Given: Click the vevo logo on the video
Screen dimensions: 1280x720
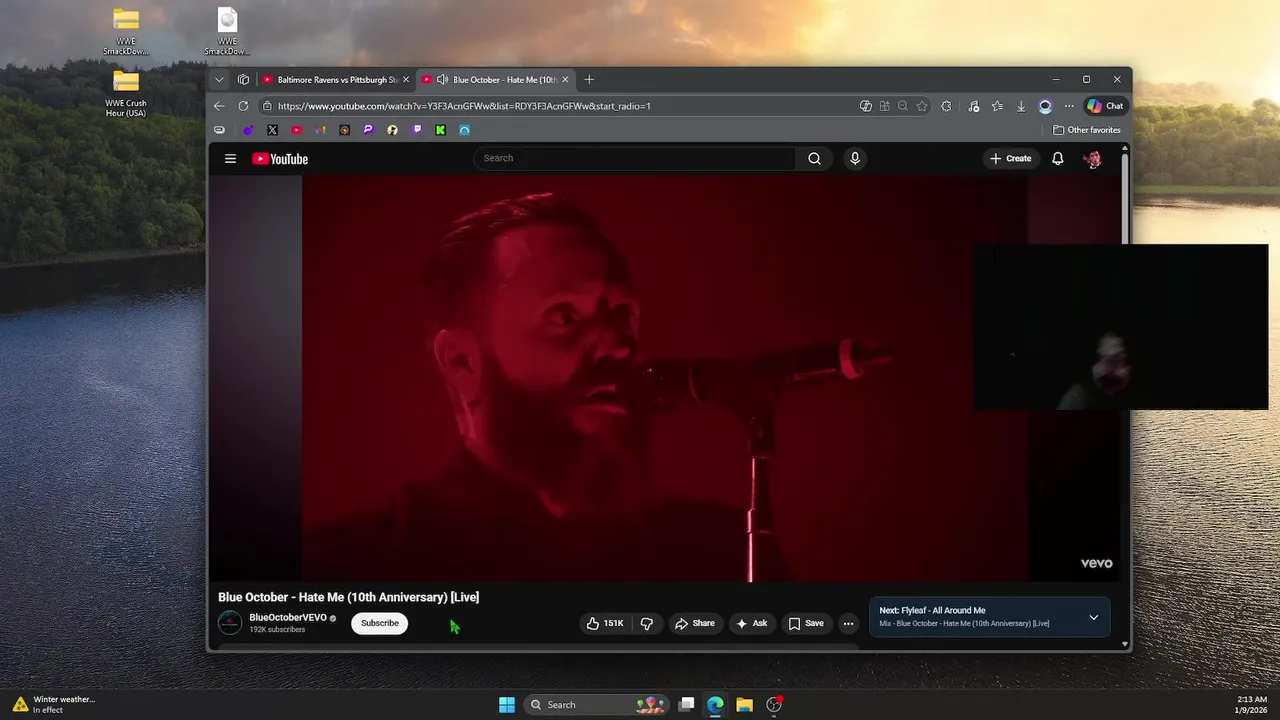Looking at the screenshot, I should click(x=1096, y=563).
